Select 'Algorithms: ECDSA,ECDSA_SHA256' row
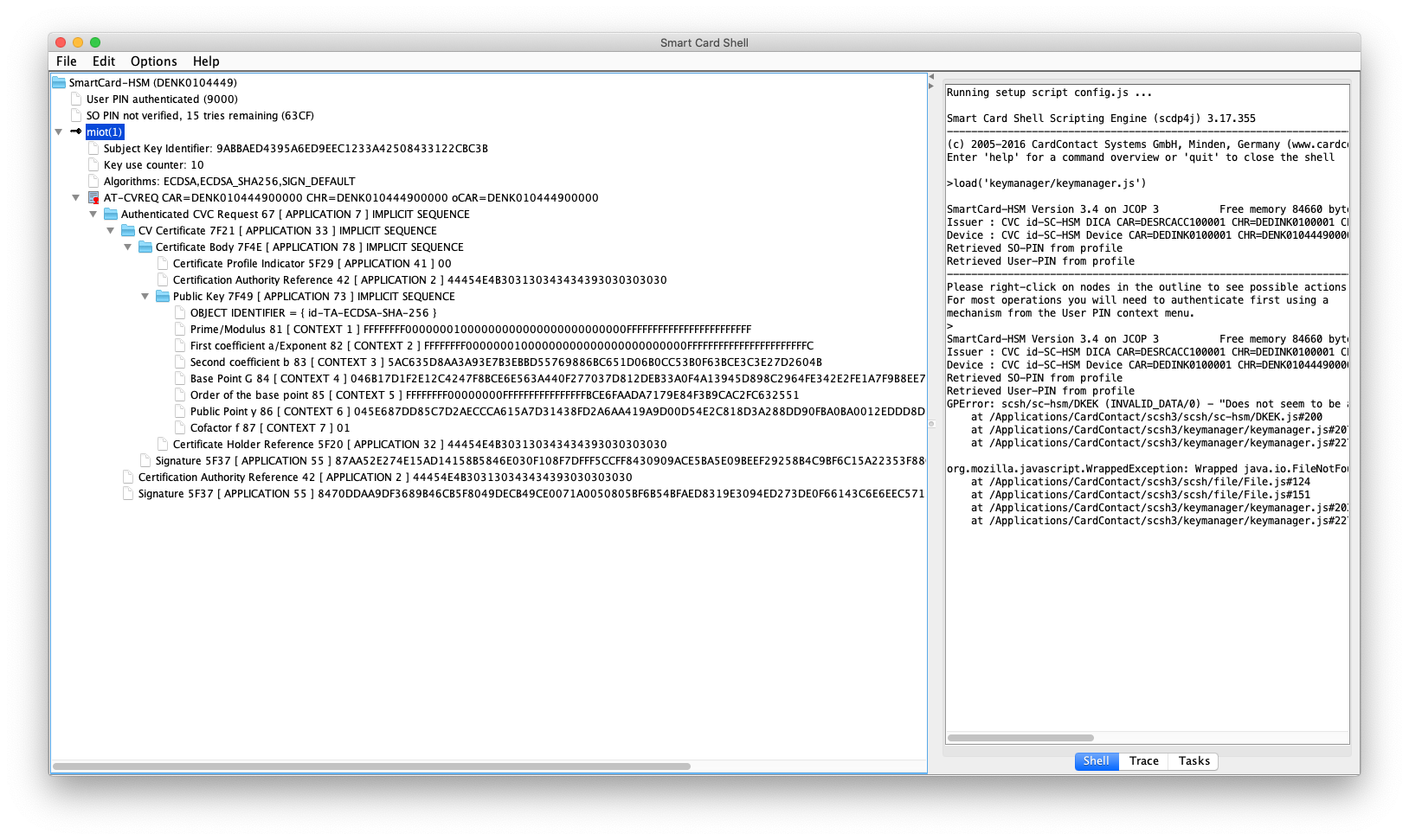1409x840 pixels. pyautogui.click(x=229, y=181)
